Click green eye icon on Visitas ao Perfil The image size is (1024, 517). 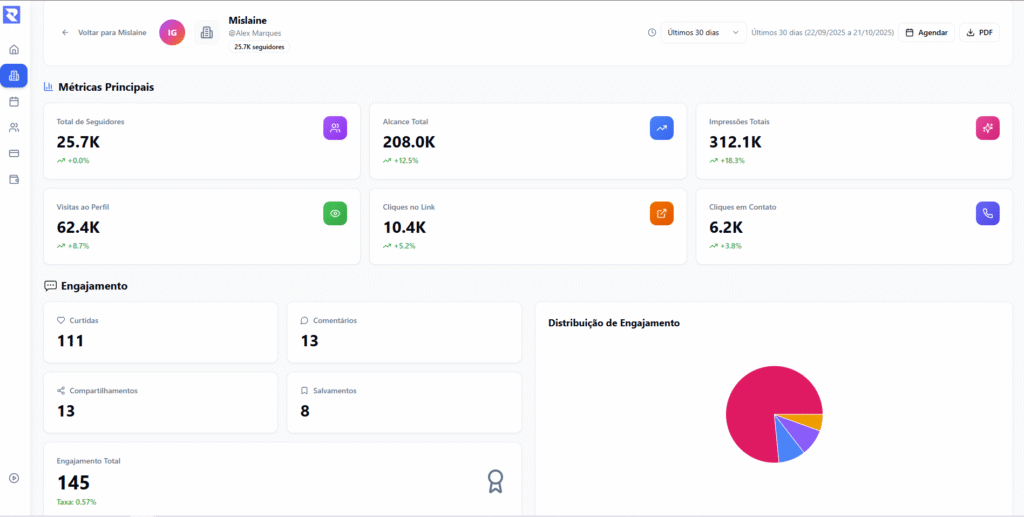pos(335,213)
